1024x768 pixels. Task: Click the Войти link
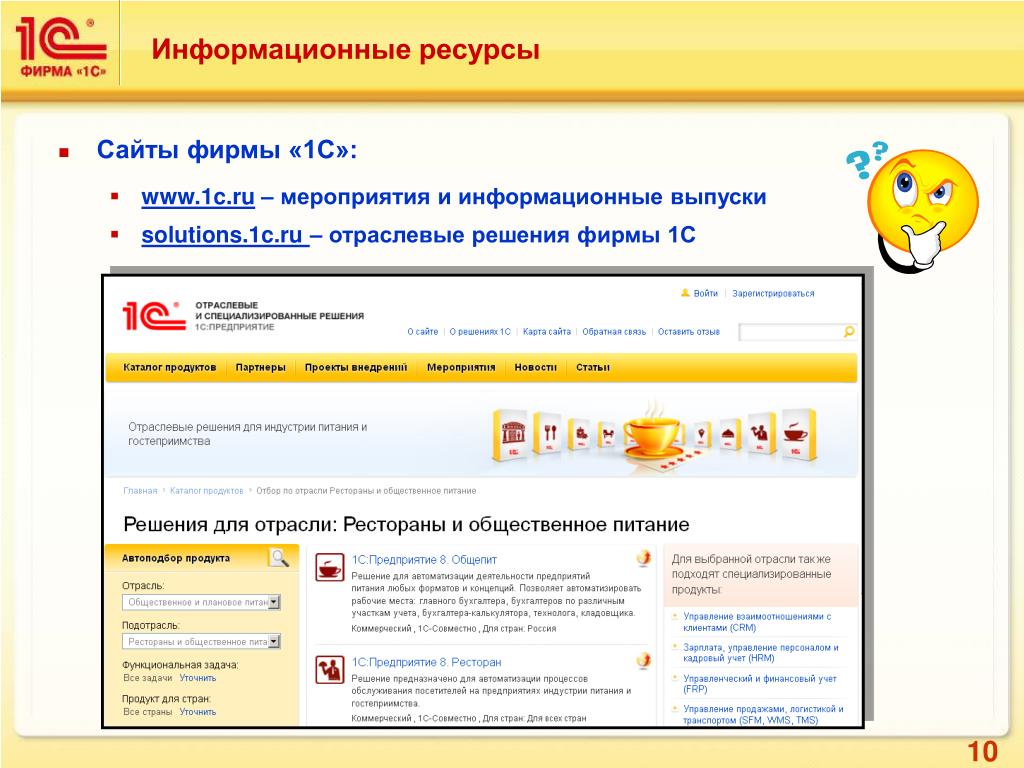coord(705,293)
